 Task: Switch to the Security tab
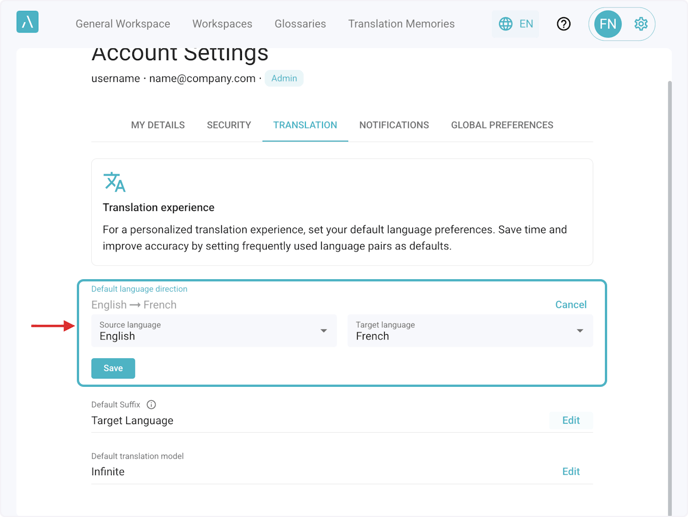pos(229,125)
